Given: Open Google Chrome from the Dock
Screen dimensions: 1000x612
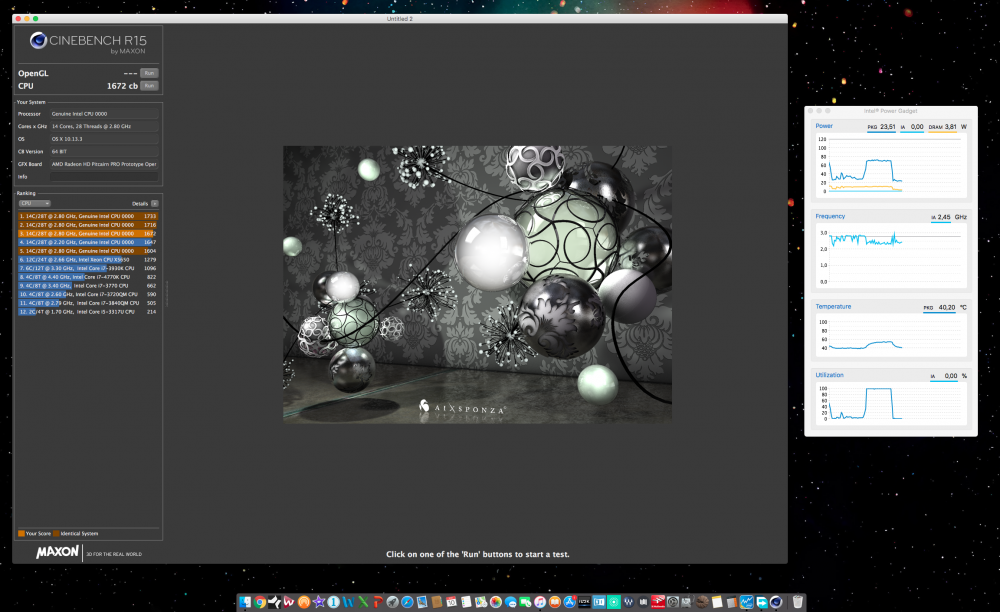Looking at the screenshot, I should click(x=260, y=602).
